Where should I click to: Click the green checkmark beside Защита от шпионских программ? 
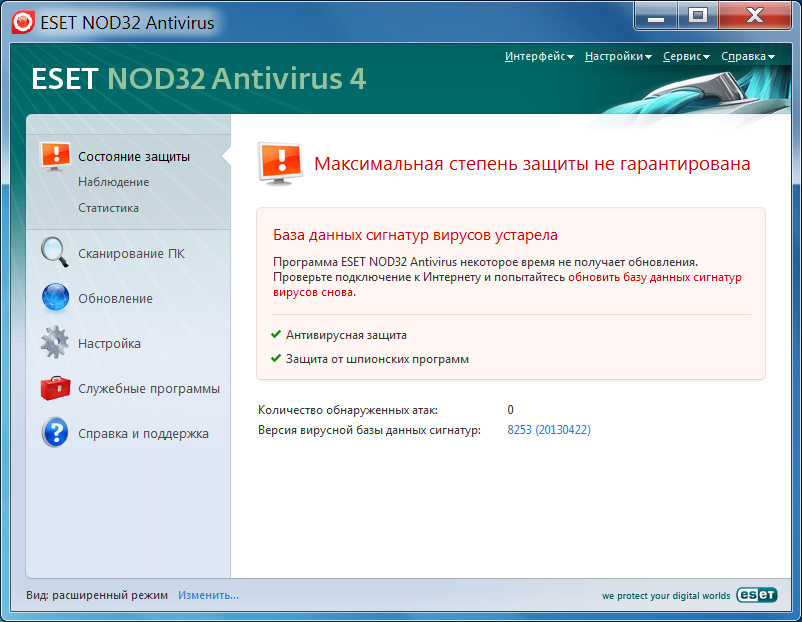(276, 358)
